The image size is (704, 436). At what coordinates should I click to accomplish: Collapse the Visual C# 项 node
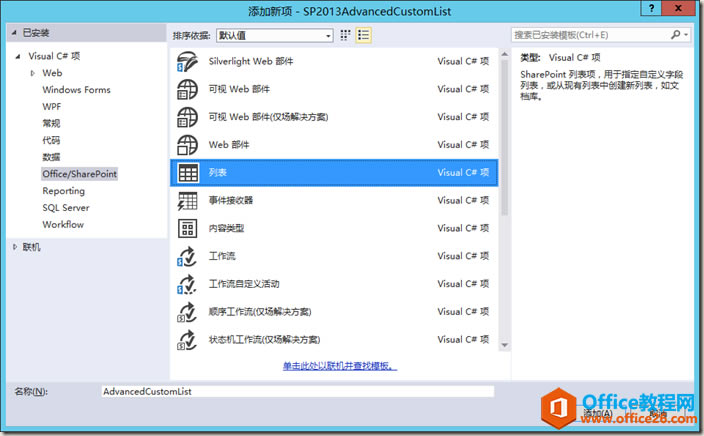[x=18, y=56]
